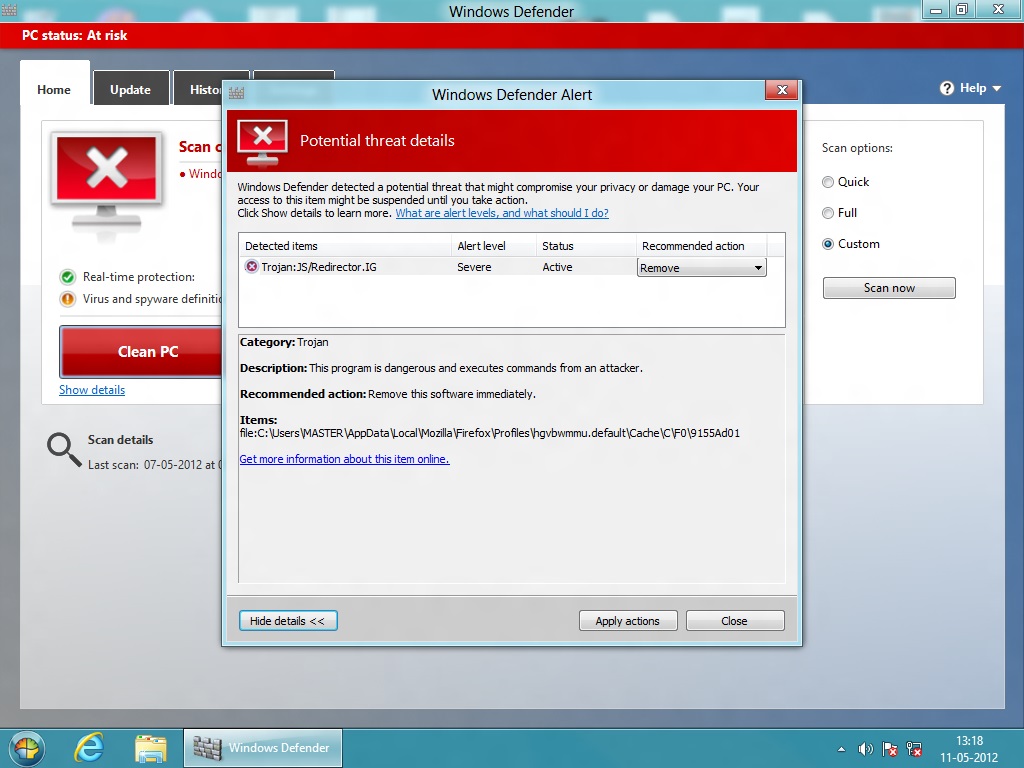The height and width of the screenshot is (768, 1024).
Task: Click the orange virus definitions warning icon
Action: [x=67, y=299]
